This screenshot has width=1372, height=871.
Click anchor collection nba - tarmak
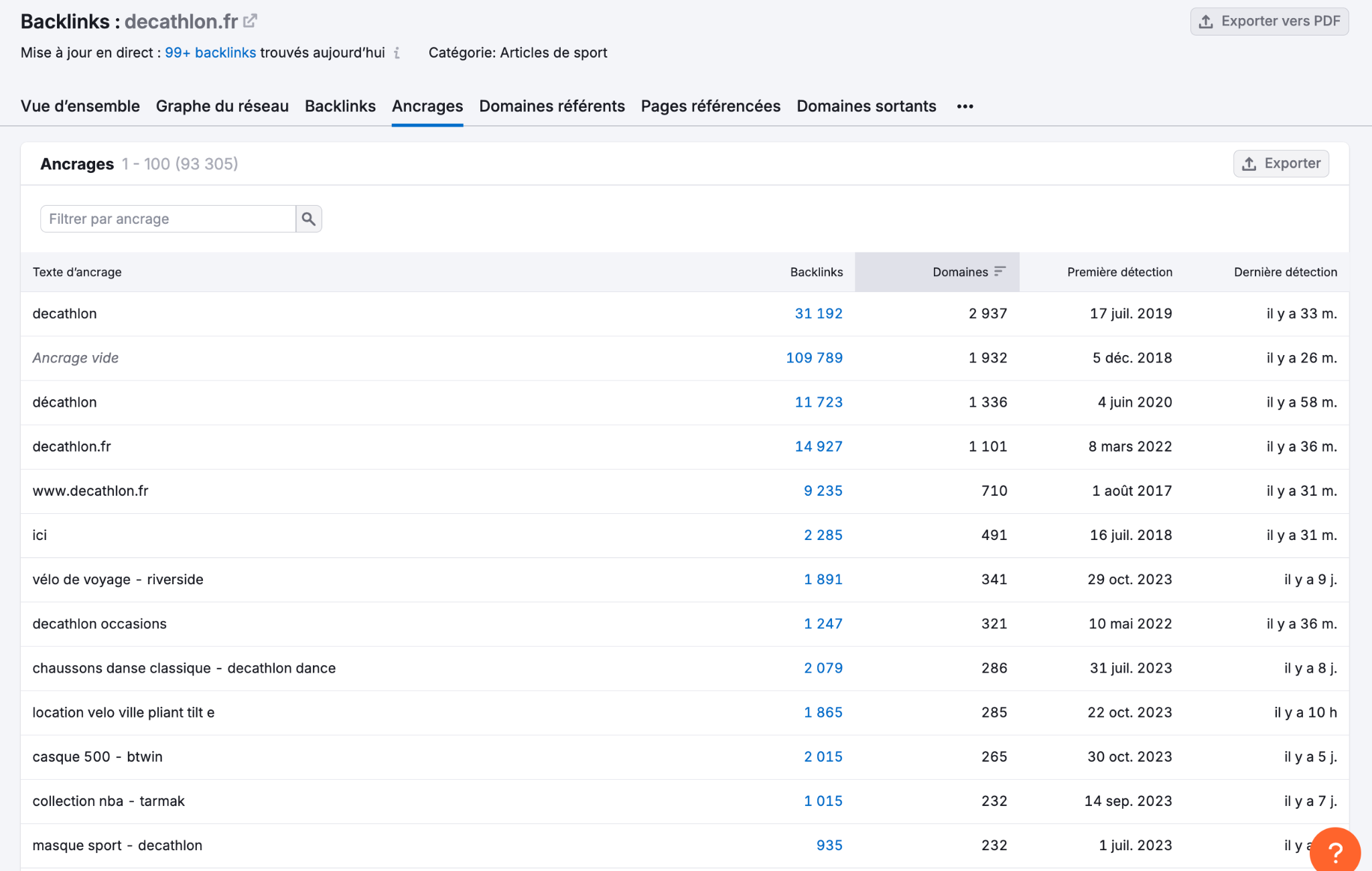(x=109, y=801)
